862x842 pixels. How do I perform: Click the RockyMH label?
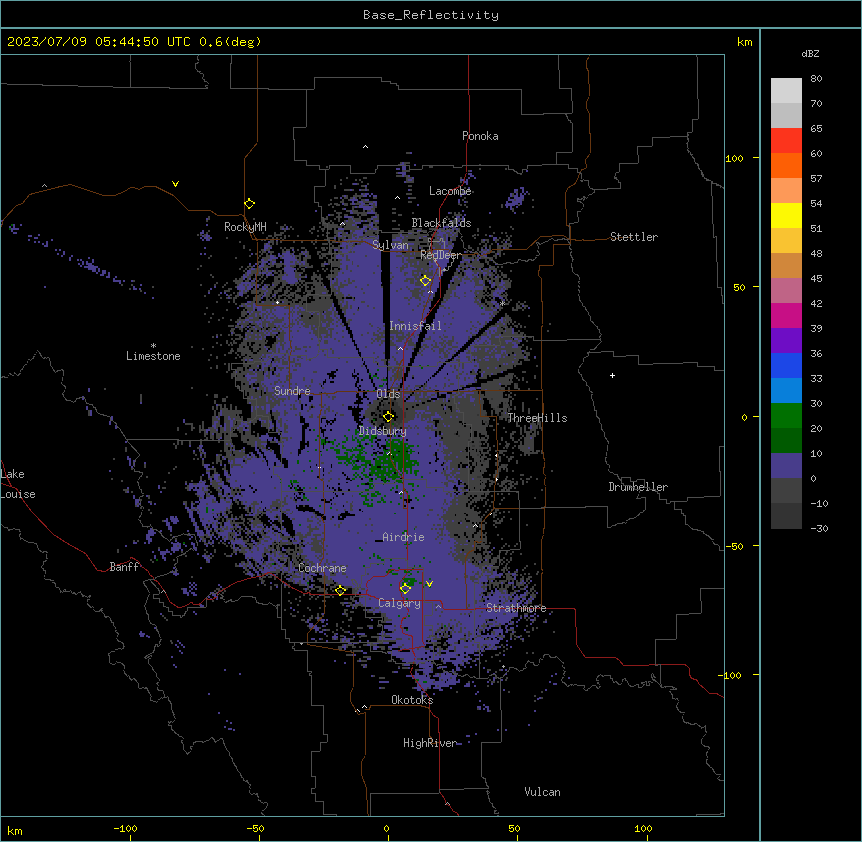point(245,227)
